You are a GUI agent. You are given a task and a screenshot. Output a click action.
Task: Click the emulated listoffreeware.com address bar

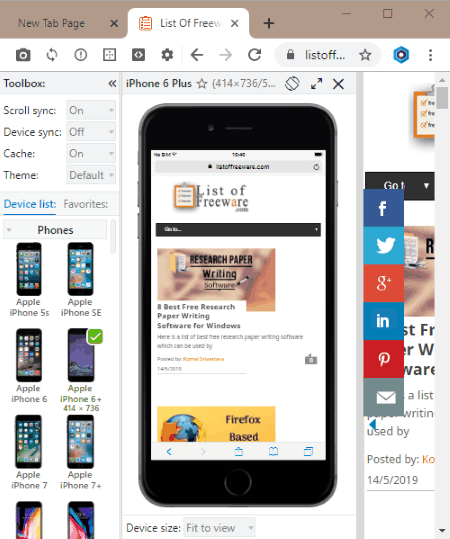tap(238, 167)
